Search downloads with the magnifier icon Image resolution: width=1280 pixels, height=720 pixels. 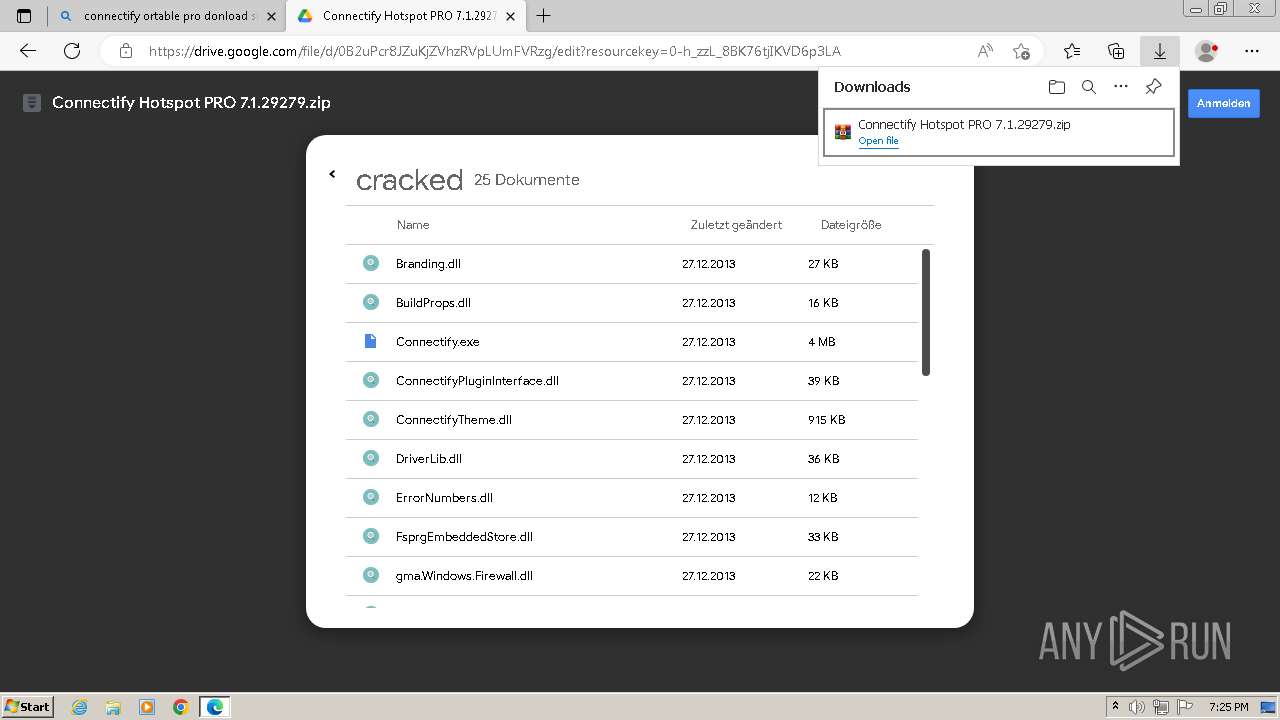point(1089,87)
